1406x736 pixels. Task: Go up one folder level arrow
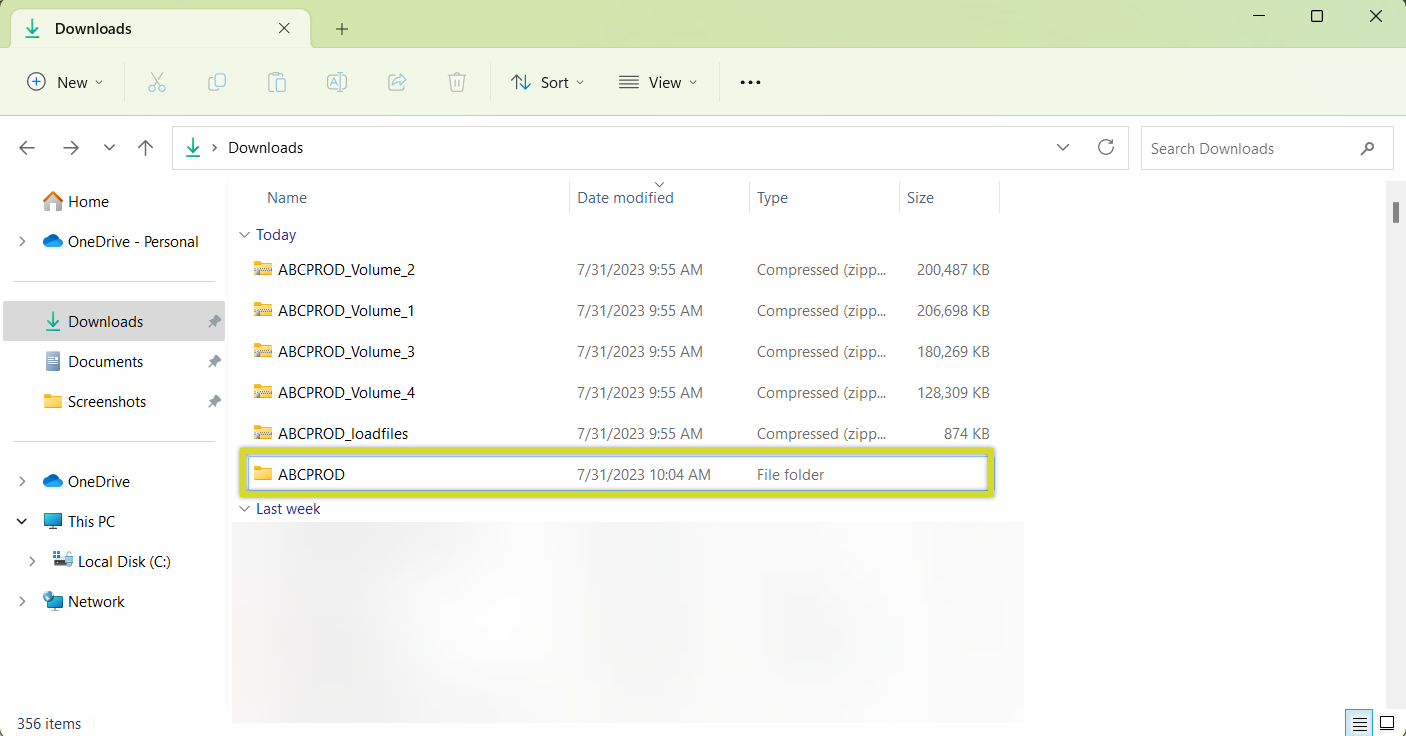tap(146, 148)
